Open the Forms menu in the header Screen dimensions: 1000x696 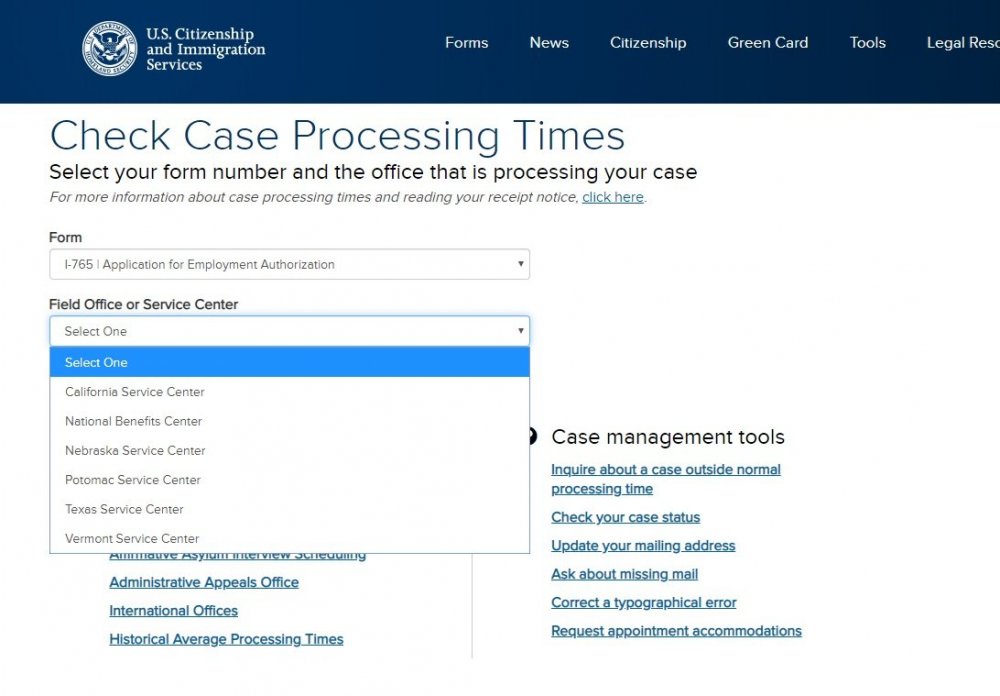tap(466, 43)
